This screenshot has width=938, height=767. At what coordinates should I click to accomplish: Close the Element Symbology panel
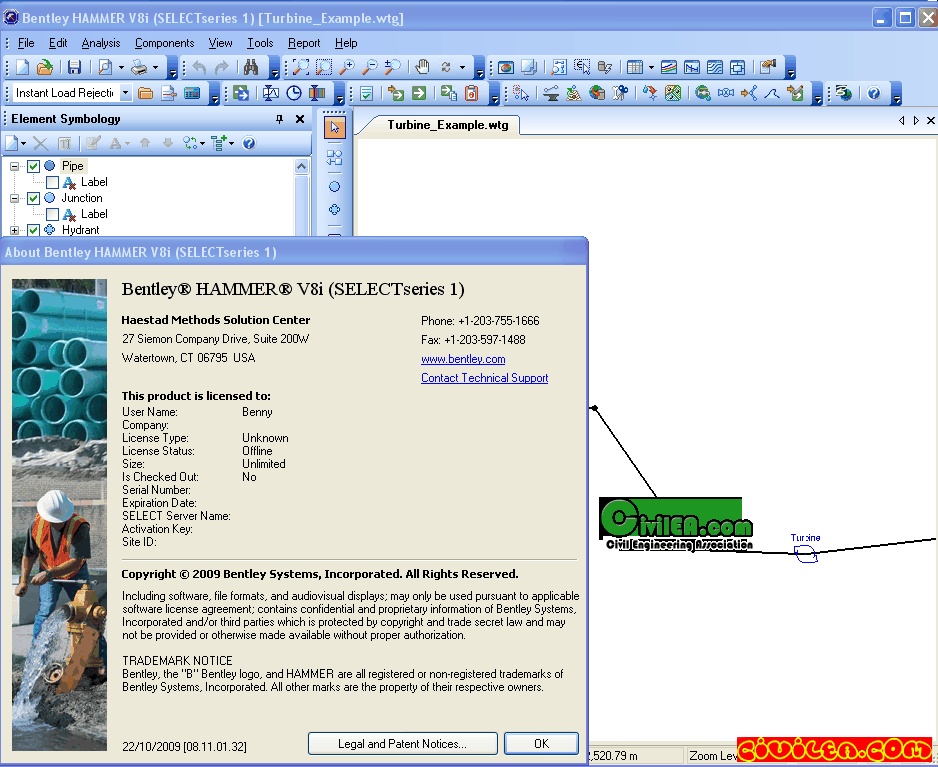click(300, 119)
